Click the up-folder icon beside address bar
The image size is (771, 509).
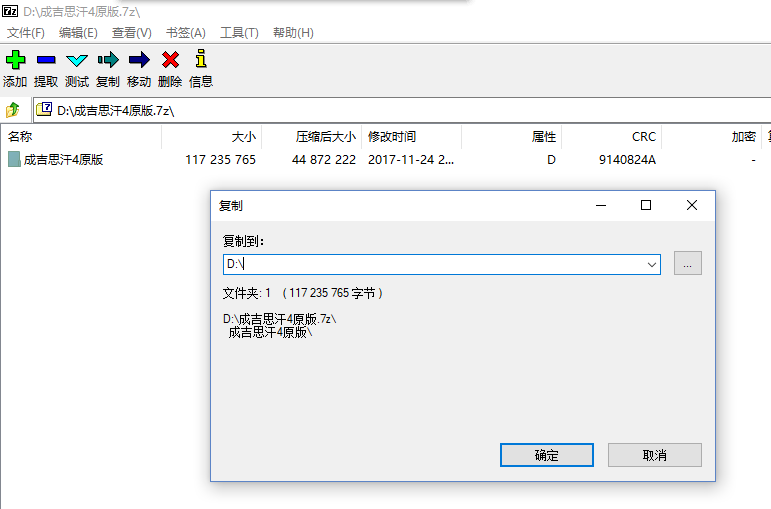(13, 110)
